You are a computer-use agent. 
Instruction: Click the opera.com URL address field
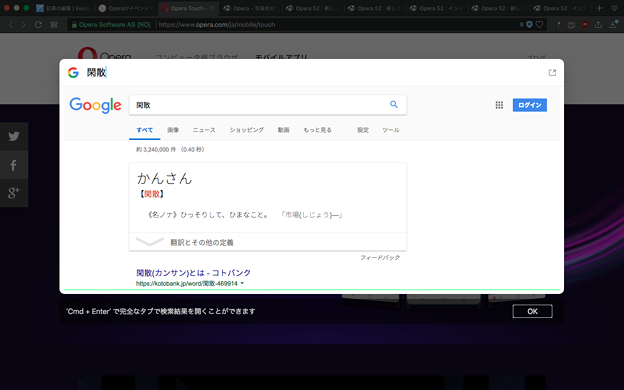pyautogui.click(x=217, y=25)
